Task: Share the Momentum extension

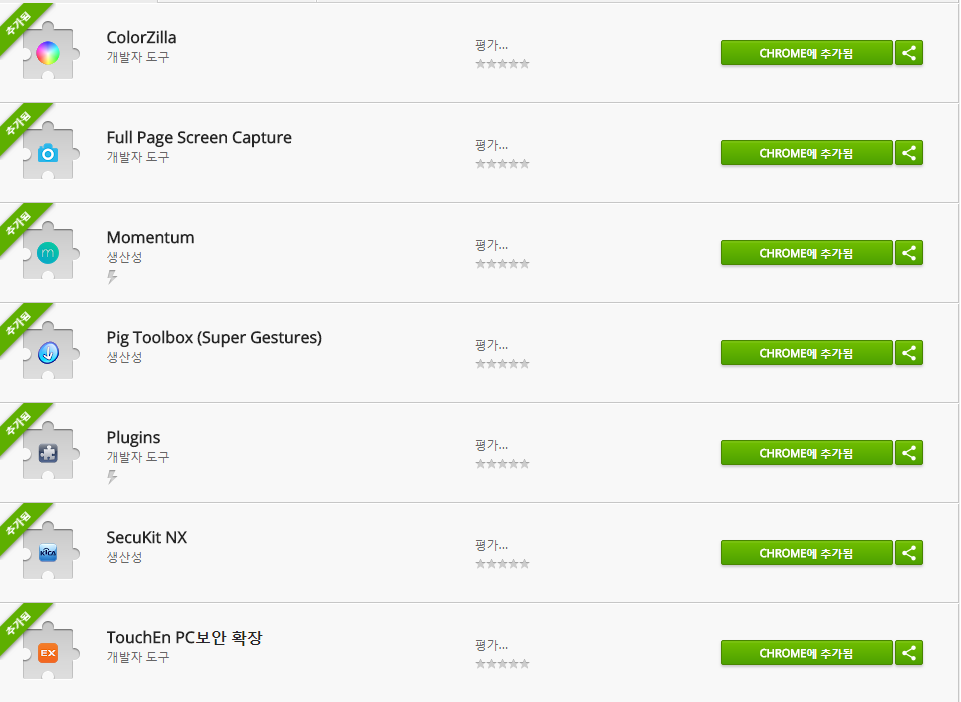Action: click(908, 253)
